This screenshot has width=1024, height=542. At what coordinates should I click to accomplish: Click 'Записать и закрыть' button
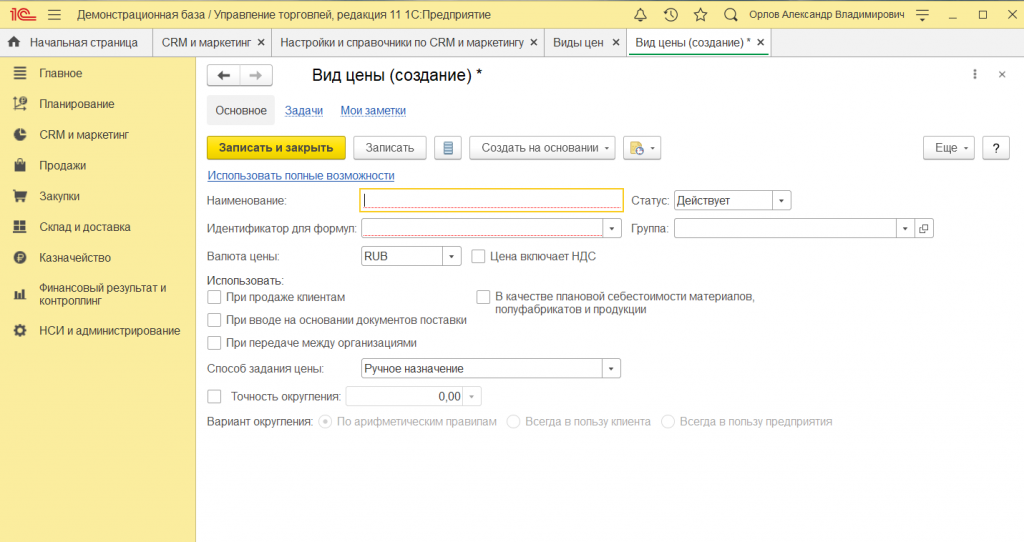(276, 148)
